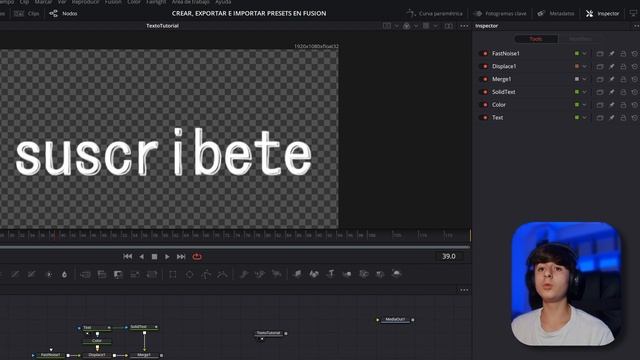
Task: Open FastNoise1 color tag dropdown arrow
Action: 584,53
